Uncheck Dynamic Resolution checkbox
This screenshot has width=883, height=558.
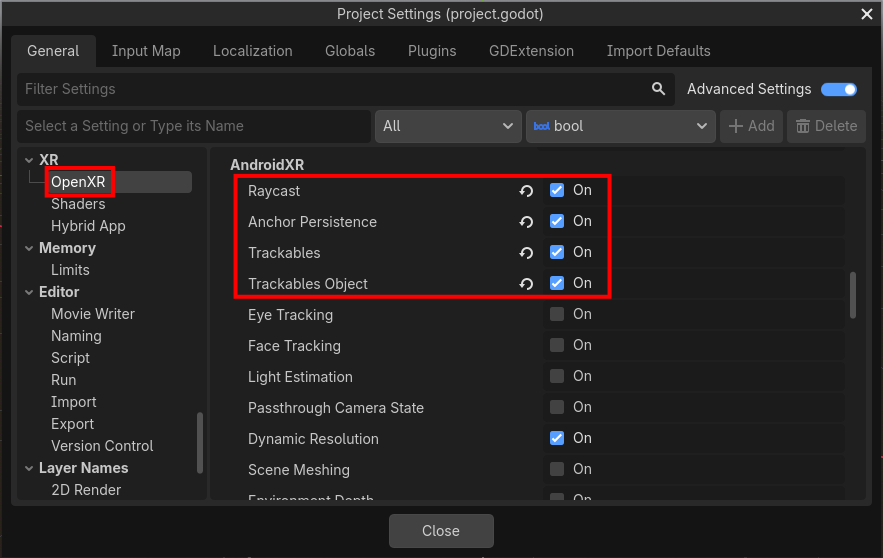point(556,438)
